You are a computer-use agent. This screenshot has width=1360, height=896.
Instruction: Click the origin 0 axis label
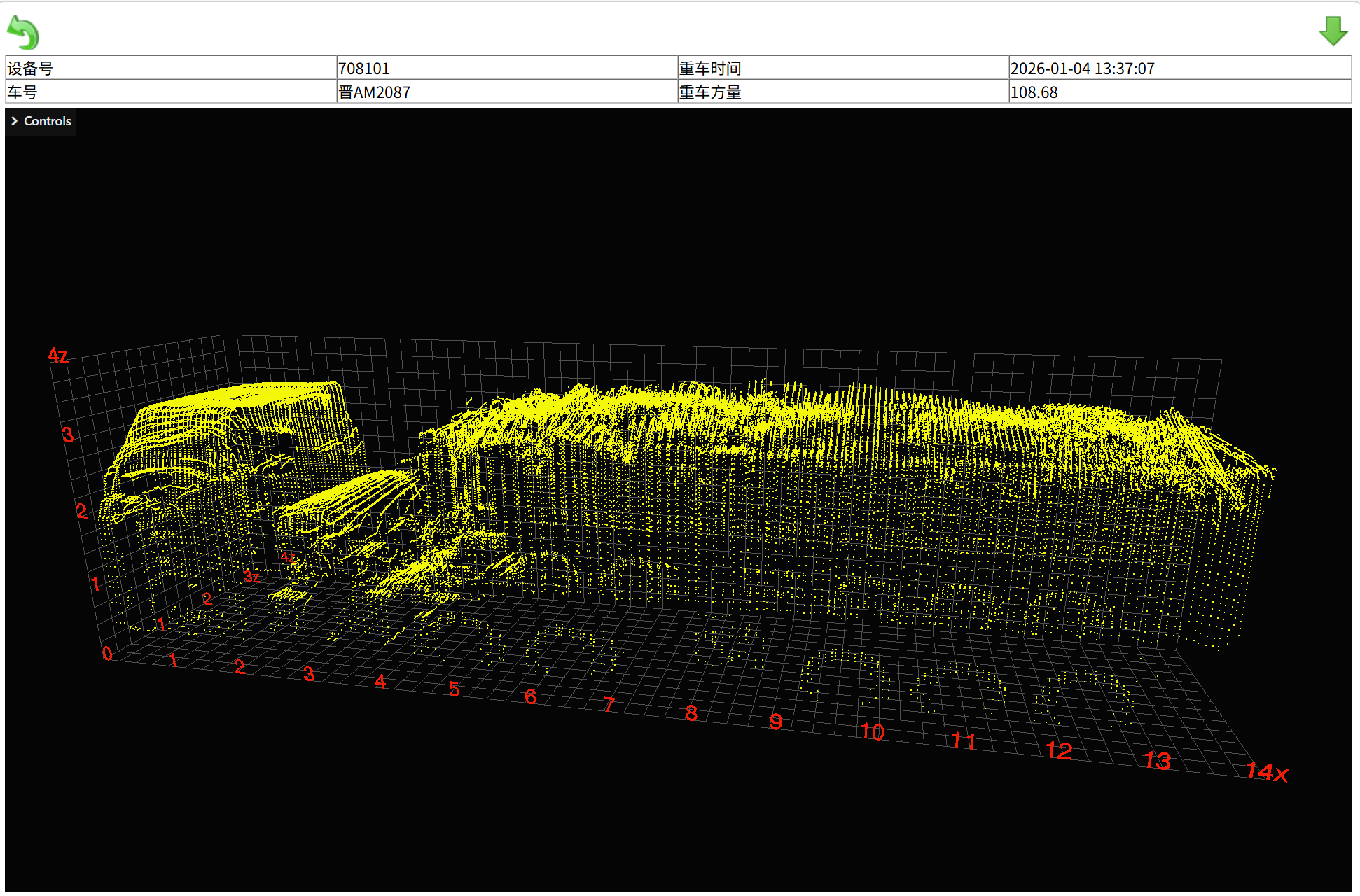pyautogui.click(x=107, y=653)
